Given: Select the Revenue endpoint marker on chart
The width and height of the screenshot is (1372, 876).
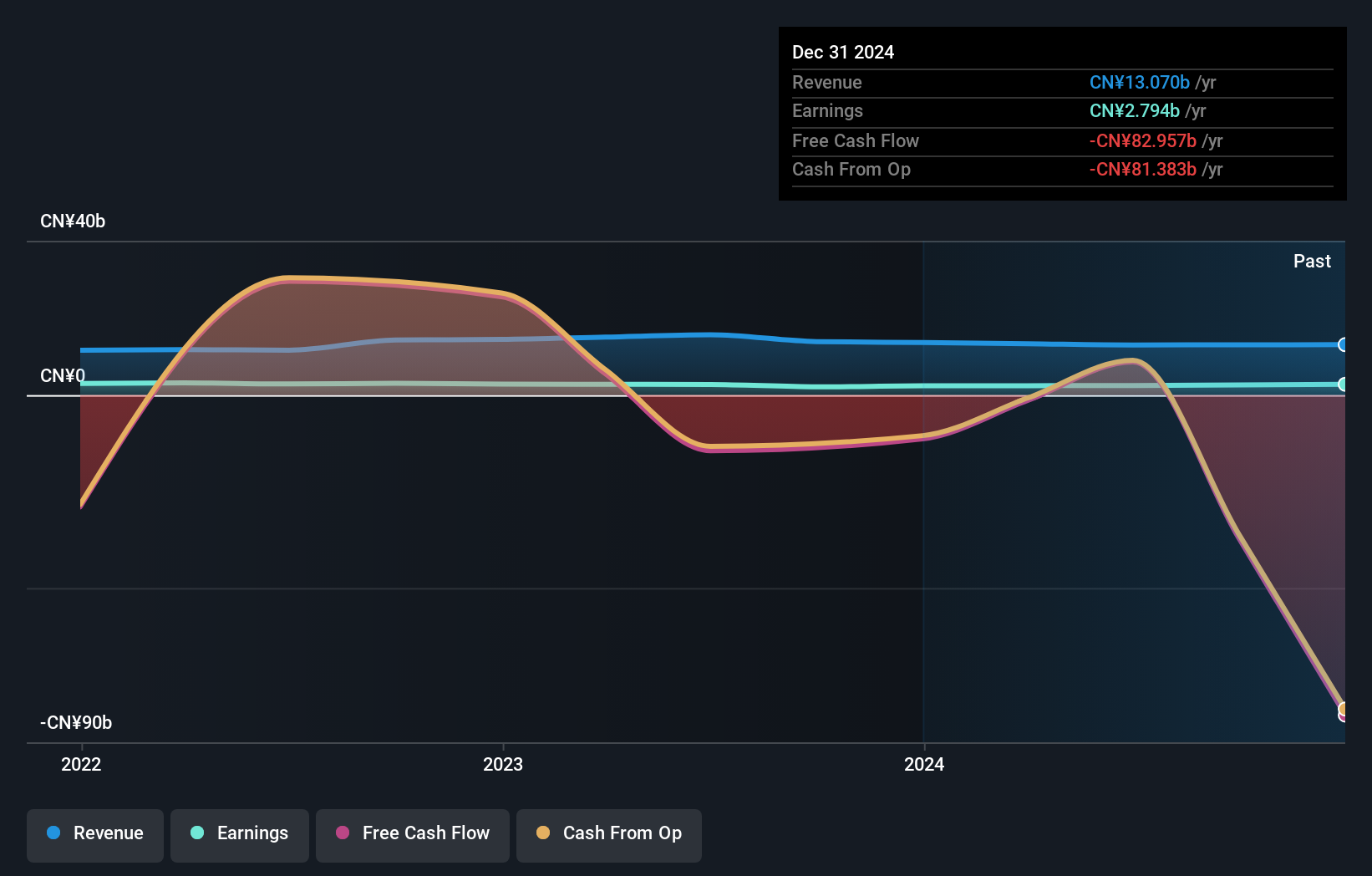Looking at the screenshot, I should 1343,344.
